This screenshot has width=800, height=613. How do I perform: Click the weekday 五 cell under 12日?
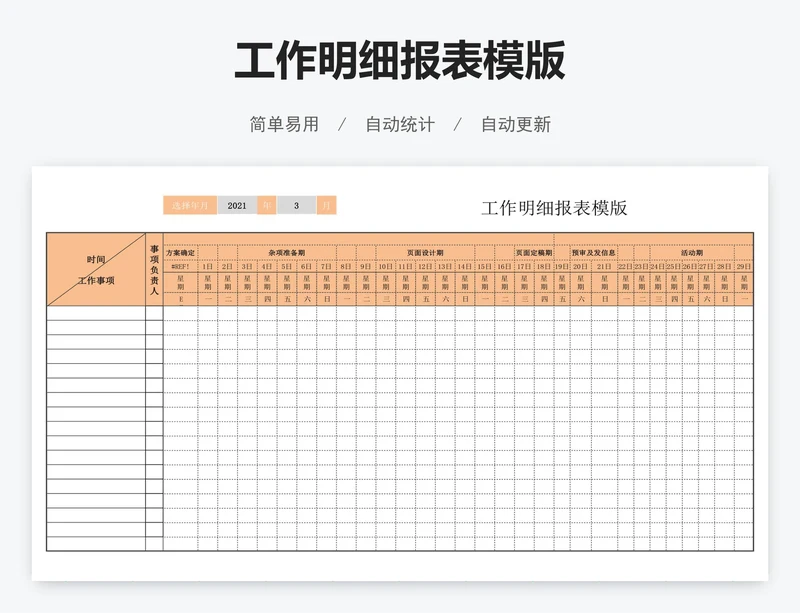[x=426, y=299]
